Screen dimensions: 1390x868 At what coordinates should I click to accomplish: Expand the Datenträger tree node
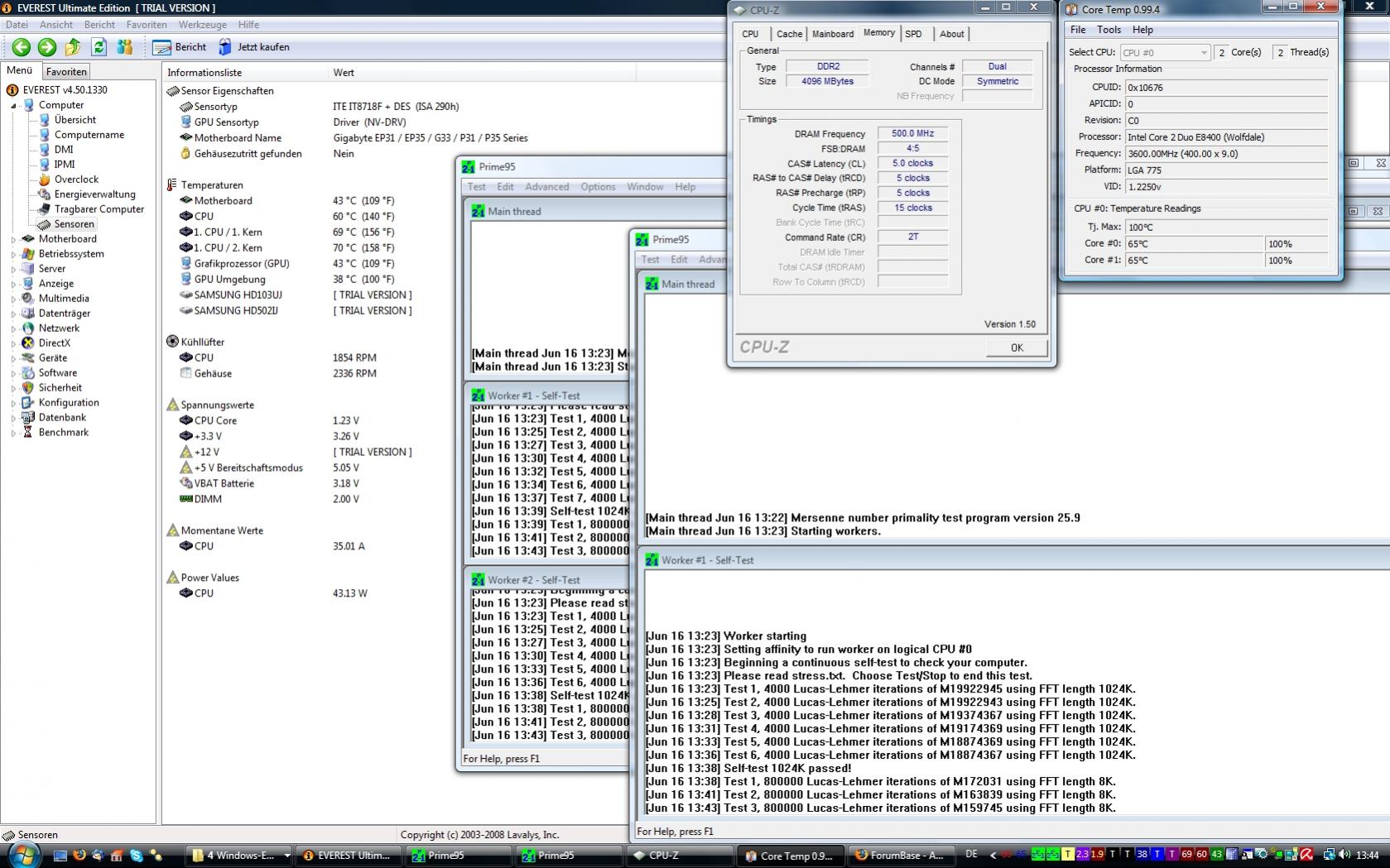click(x=13, y=314)
